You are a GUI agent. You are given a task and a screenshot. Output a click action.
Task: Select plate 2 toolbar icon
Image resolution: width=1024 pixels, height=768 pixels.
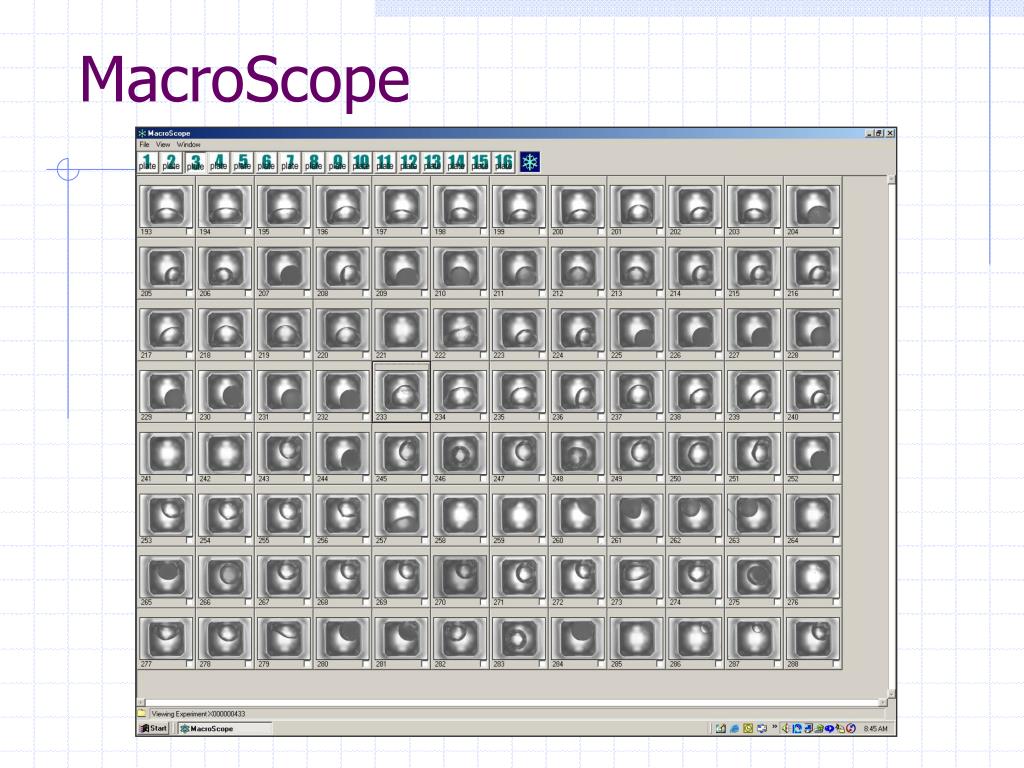171,162
